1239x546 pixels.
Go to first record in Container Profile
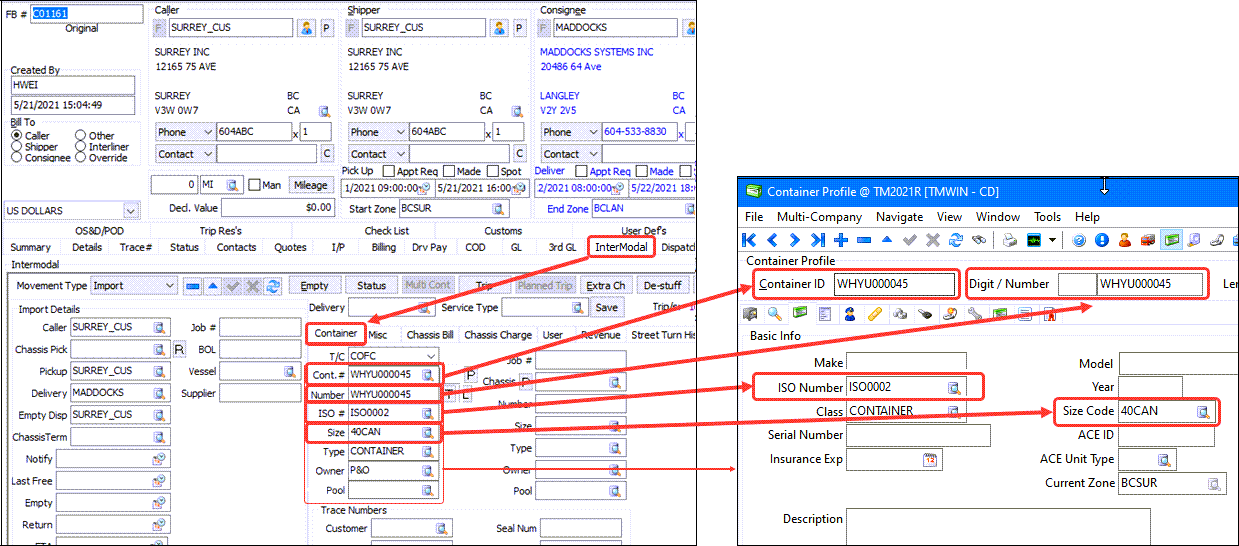pos(749,240)
